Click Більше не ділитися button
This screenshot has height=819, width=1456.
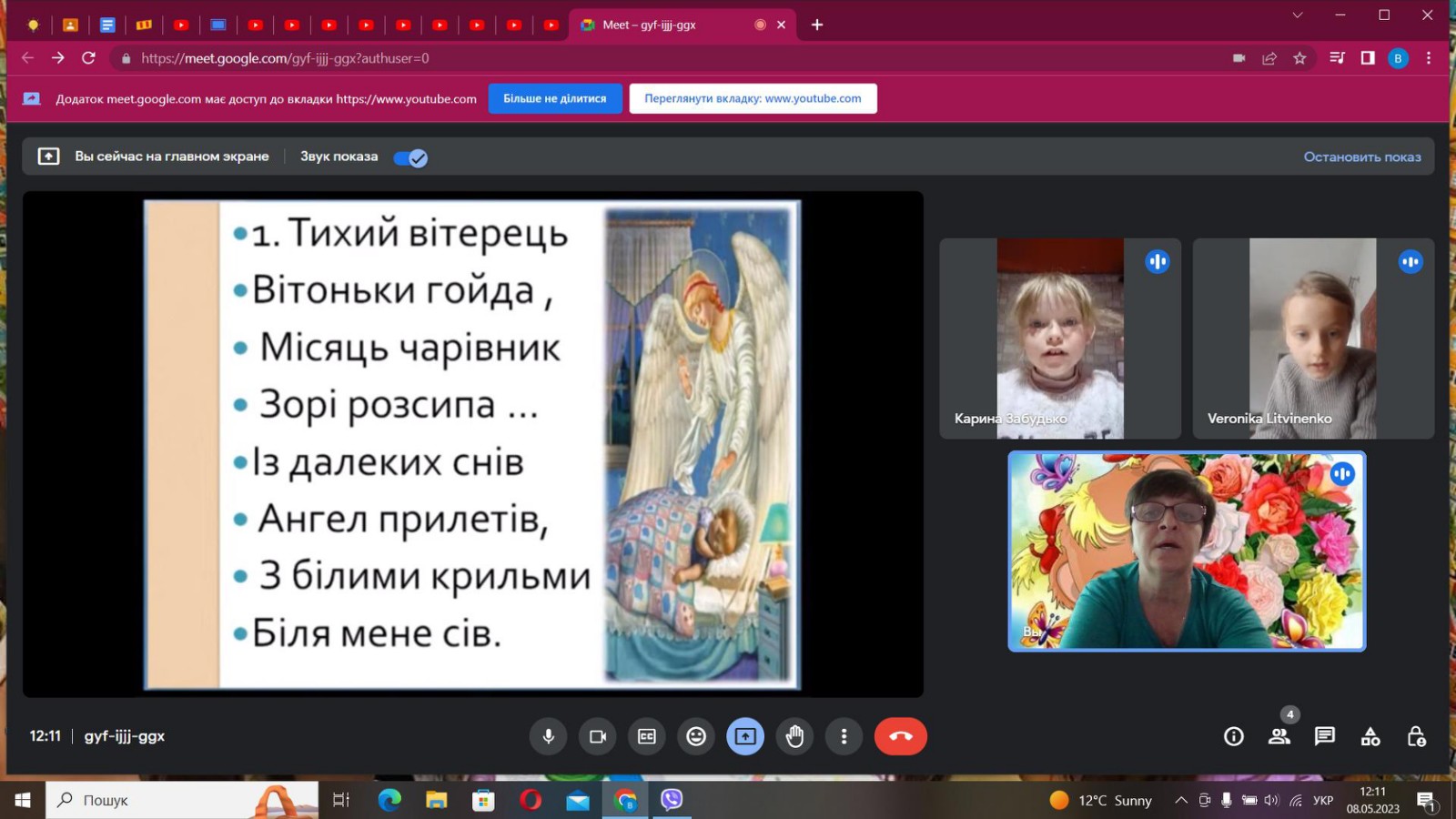point(555,98)
